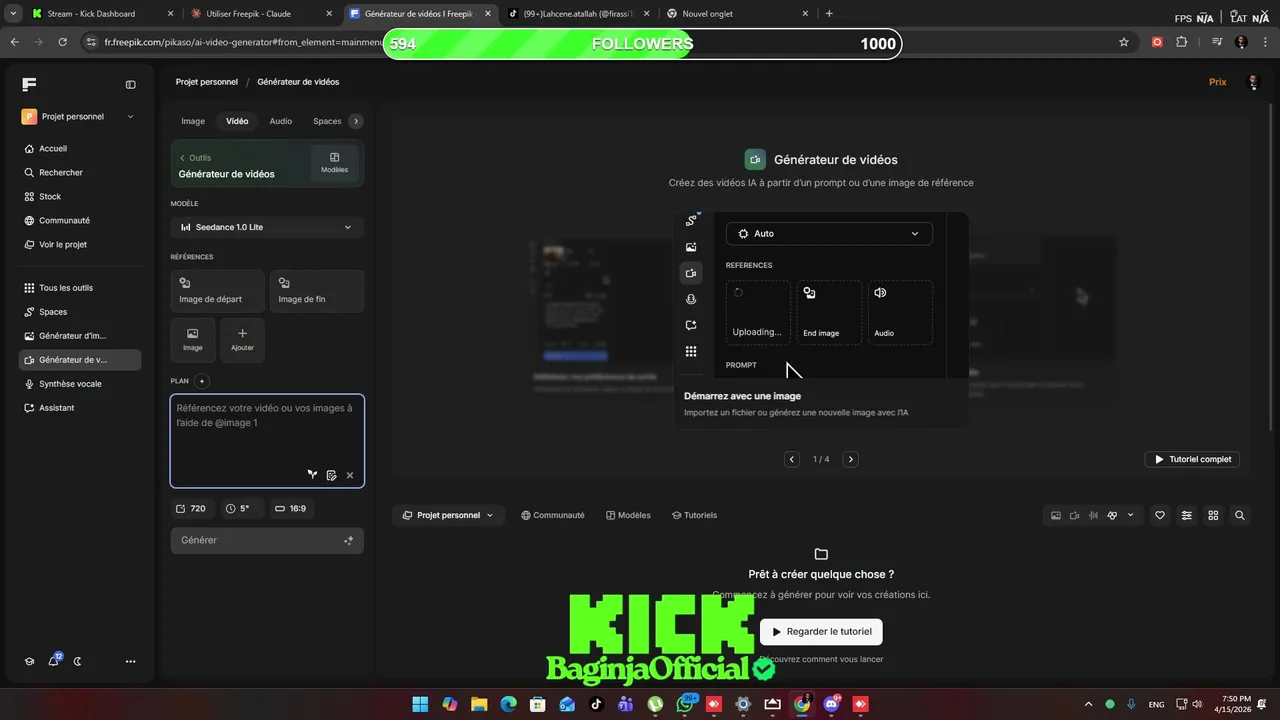Open the 16:9 aspect ratio selector
The image size is (1280, 720).
(291, 508)
